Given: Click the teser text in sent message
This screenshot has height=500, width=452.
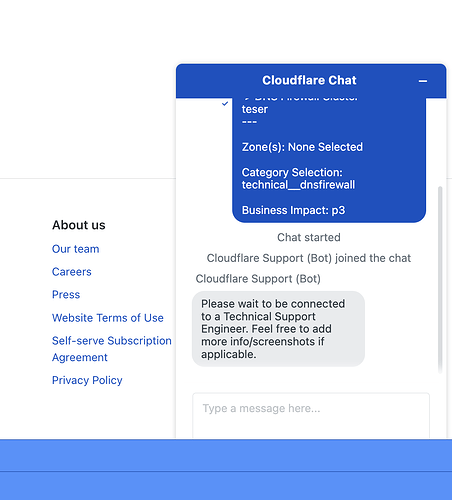Looking at the screenshot, I should [x=255, y=109].
